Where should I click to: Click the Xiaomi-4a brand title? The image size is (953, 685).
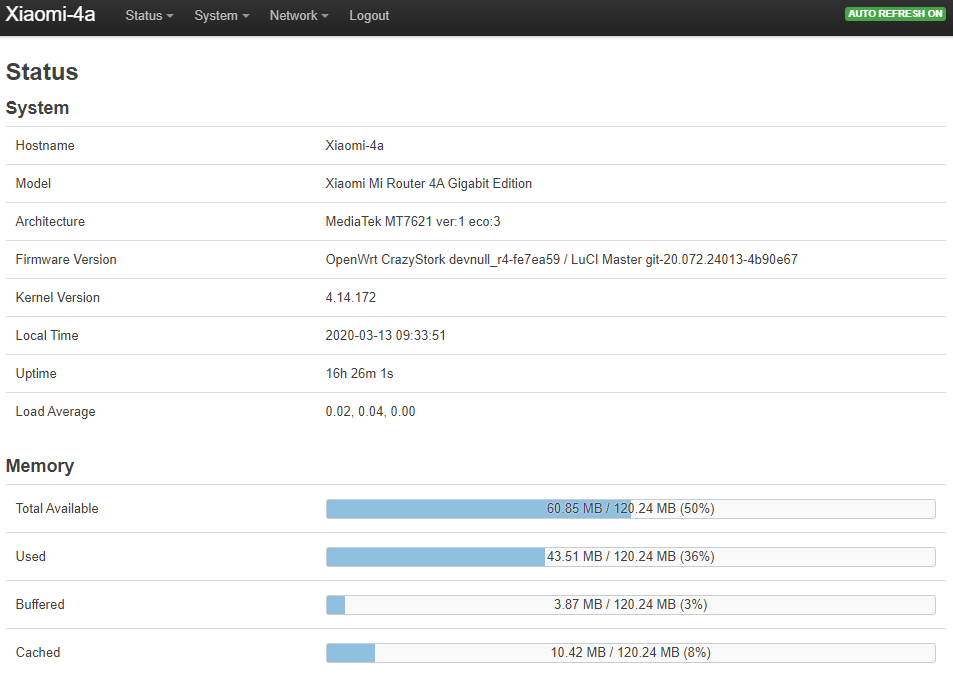[50, 14]
